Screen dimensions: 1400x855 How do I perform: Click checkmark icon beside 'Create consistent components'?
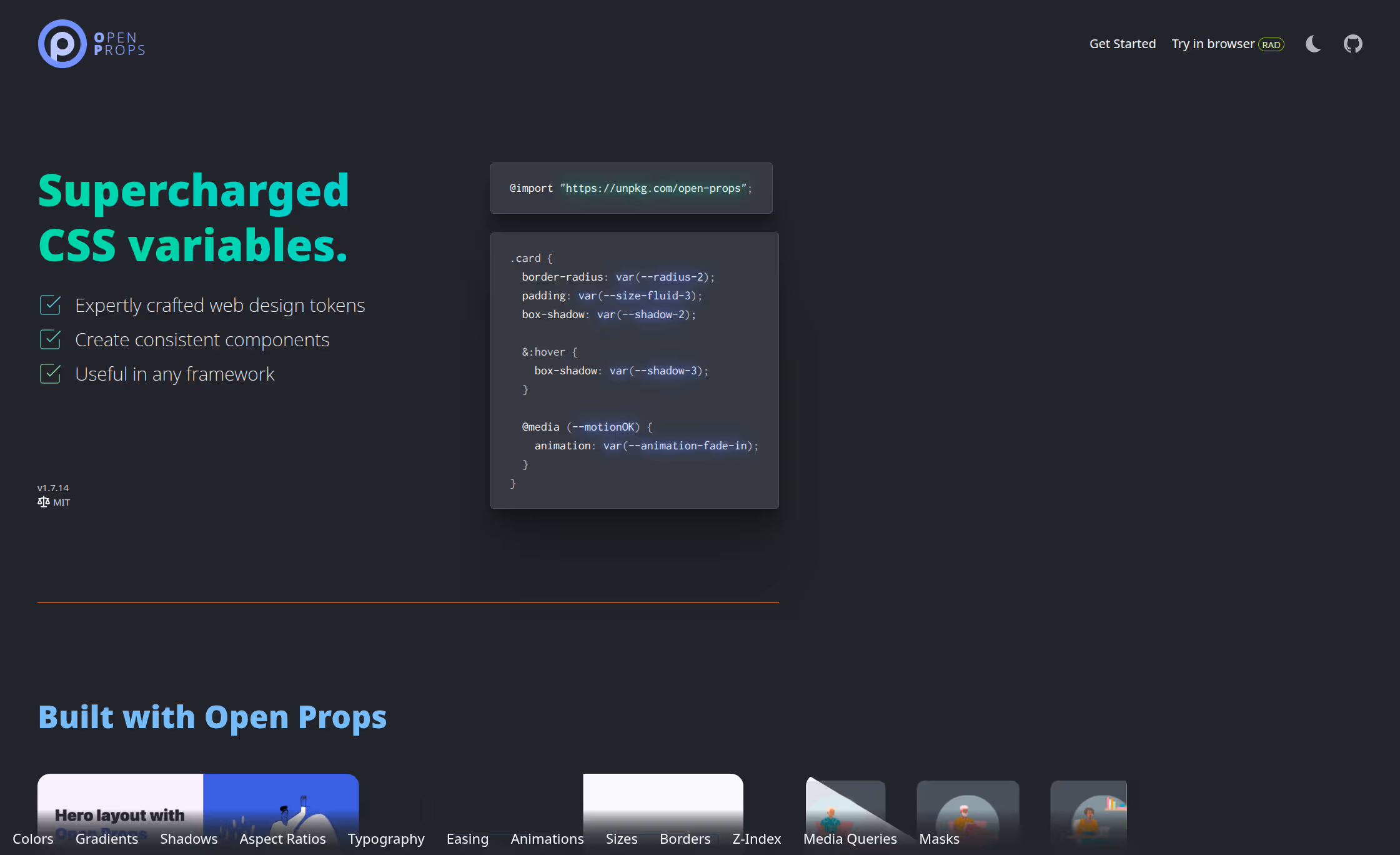click(x=50, y=339)
